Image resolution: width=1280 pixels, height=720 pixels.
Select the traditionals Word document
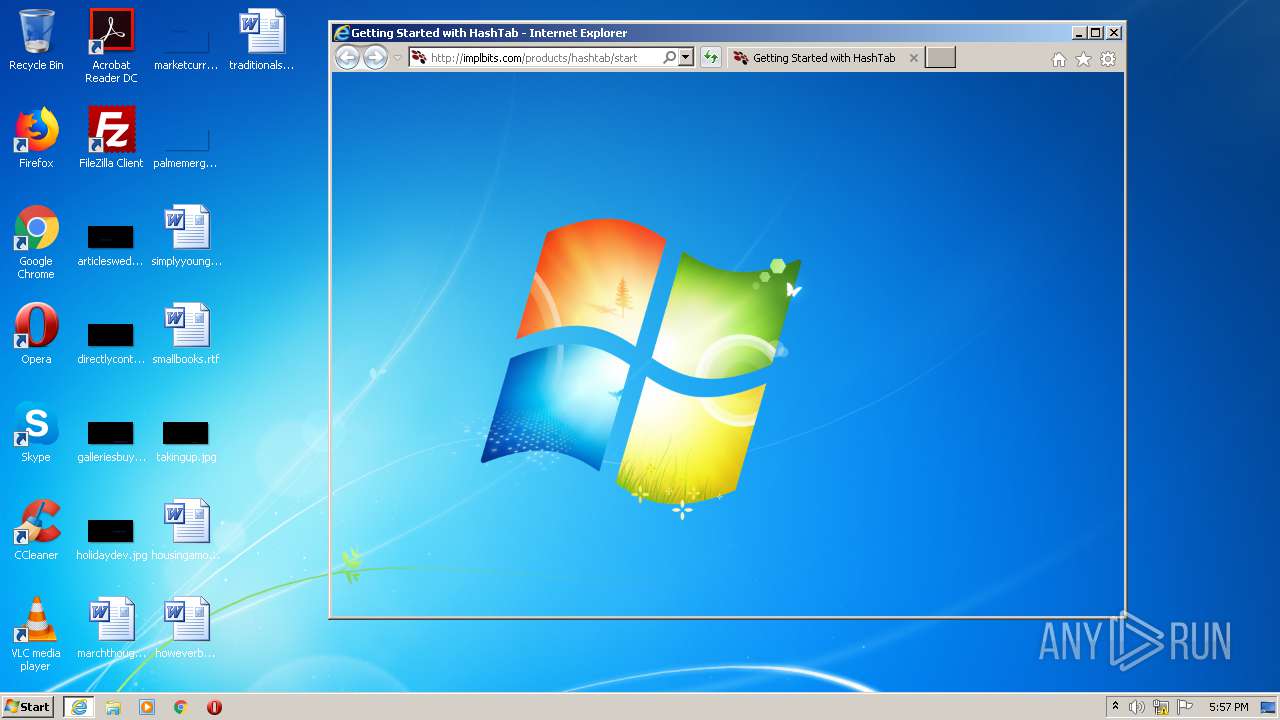point(261,40)
